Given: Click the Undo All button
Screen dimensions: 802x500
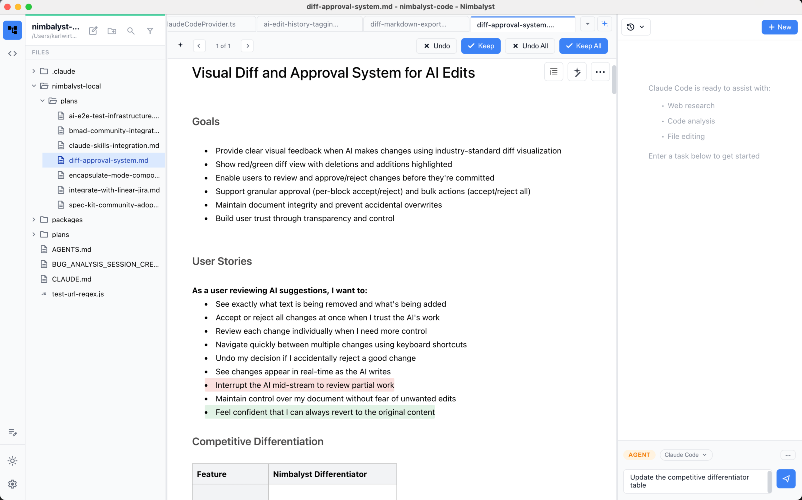Looking at the screenshot, I should [530, 46].
